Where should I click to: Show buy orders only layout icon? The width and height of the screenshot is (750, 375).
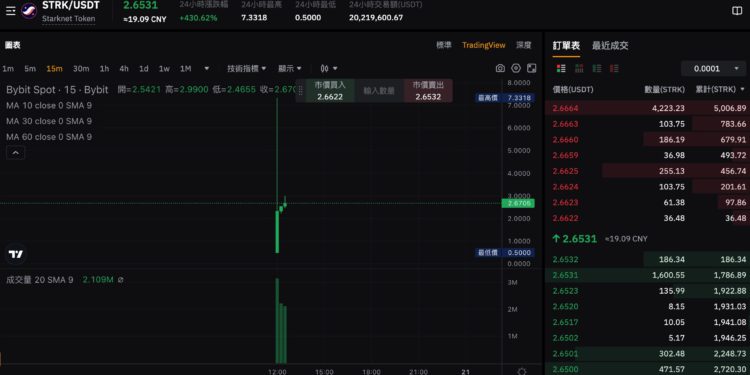tap(597, 68)
